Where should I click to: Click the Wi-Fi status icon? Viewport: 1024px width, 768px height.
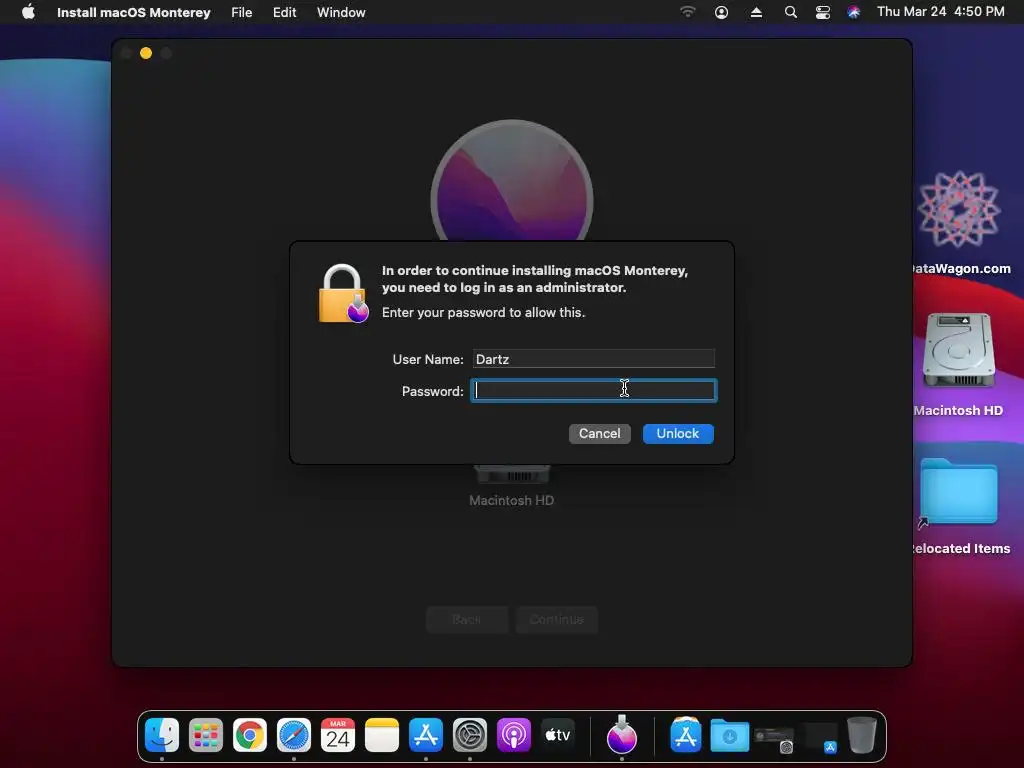pos(687,12)
